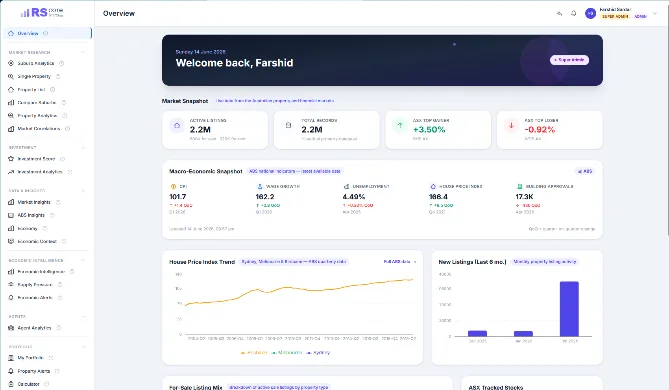Image resolution: width=669 pixels, height=390 pixels.
Task: Select the Property List house icon
Action: coord(11,90)
